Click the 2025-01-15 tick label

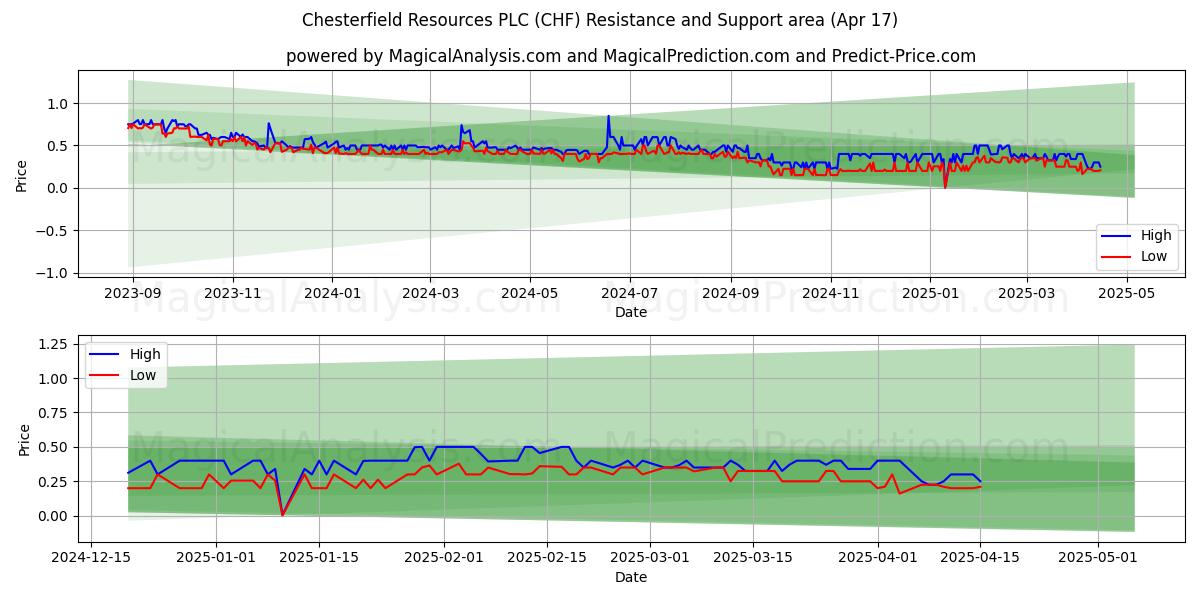(320, 558)
